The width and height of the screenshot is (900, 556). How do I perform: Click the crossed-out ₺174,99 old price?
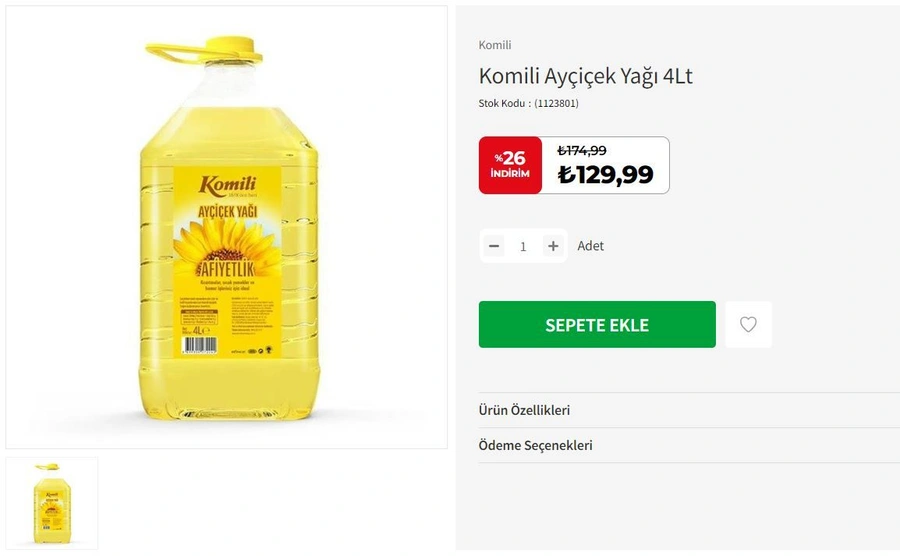tap(582, 150)
